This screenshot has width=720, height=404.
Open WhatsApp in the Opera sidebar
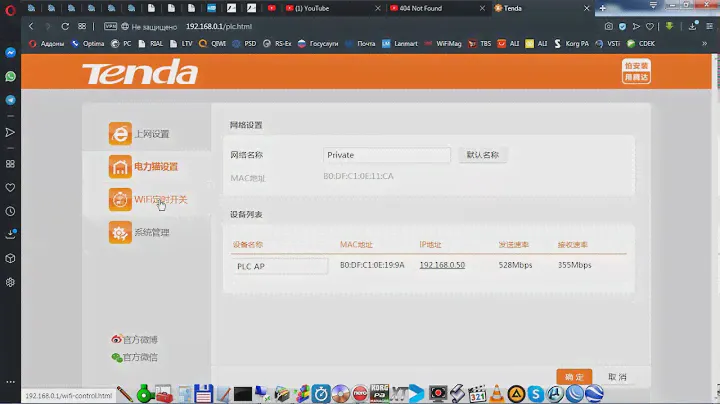10,76
